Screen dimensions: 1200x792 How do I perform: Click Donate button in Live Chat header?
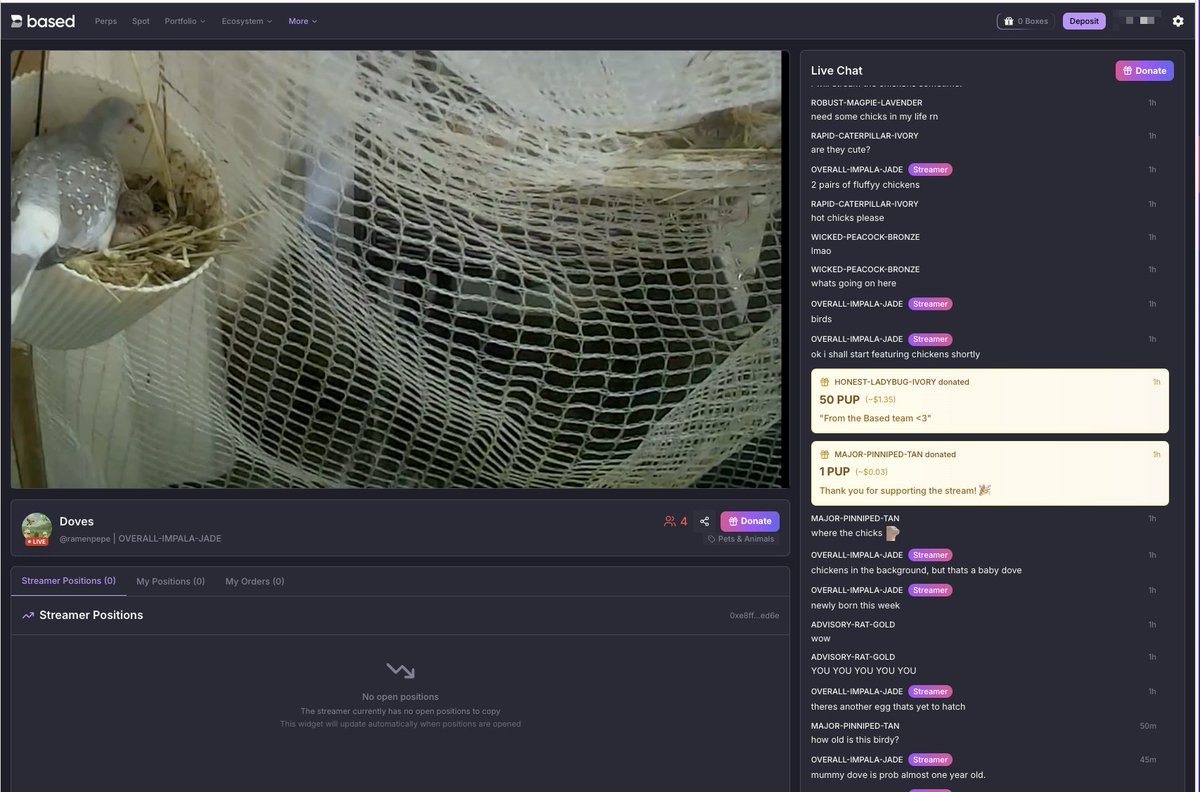1144,71
